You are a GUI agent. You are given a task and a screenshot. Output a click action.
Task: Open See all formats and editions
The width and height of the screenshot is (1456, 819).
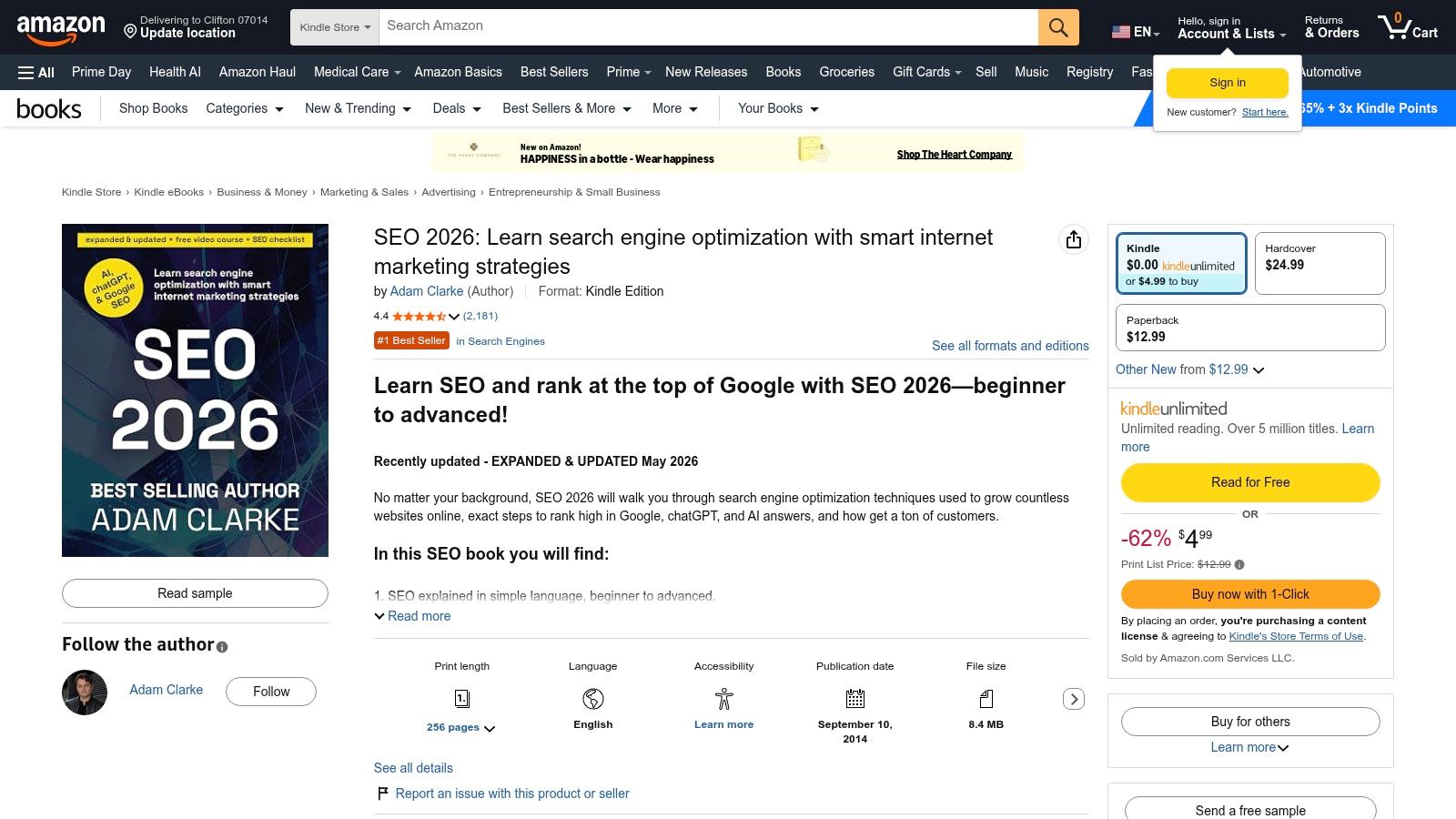1010,346
